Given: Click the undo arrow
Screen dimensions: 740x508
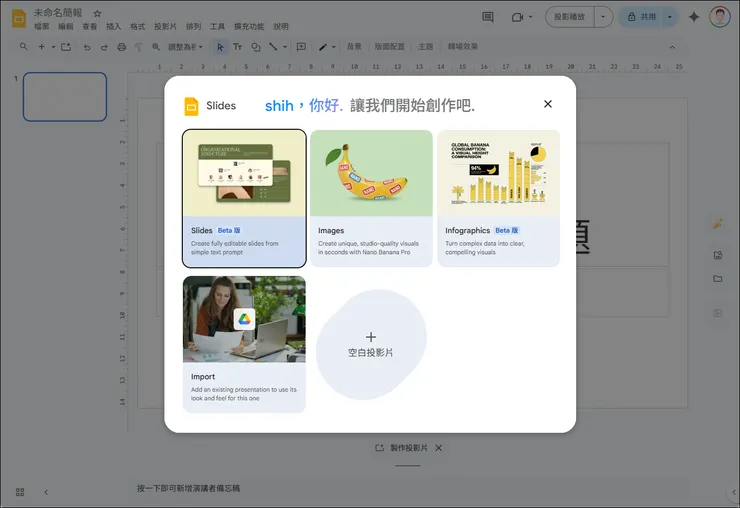Looking at the screenshot, I should click(87, 47).
